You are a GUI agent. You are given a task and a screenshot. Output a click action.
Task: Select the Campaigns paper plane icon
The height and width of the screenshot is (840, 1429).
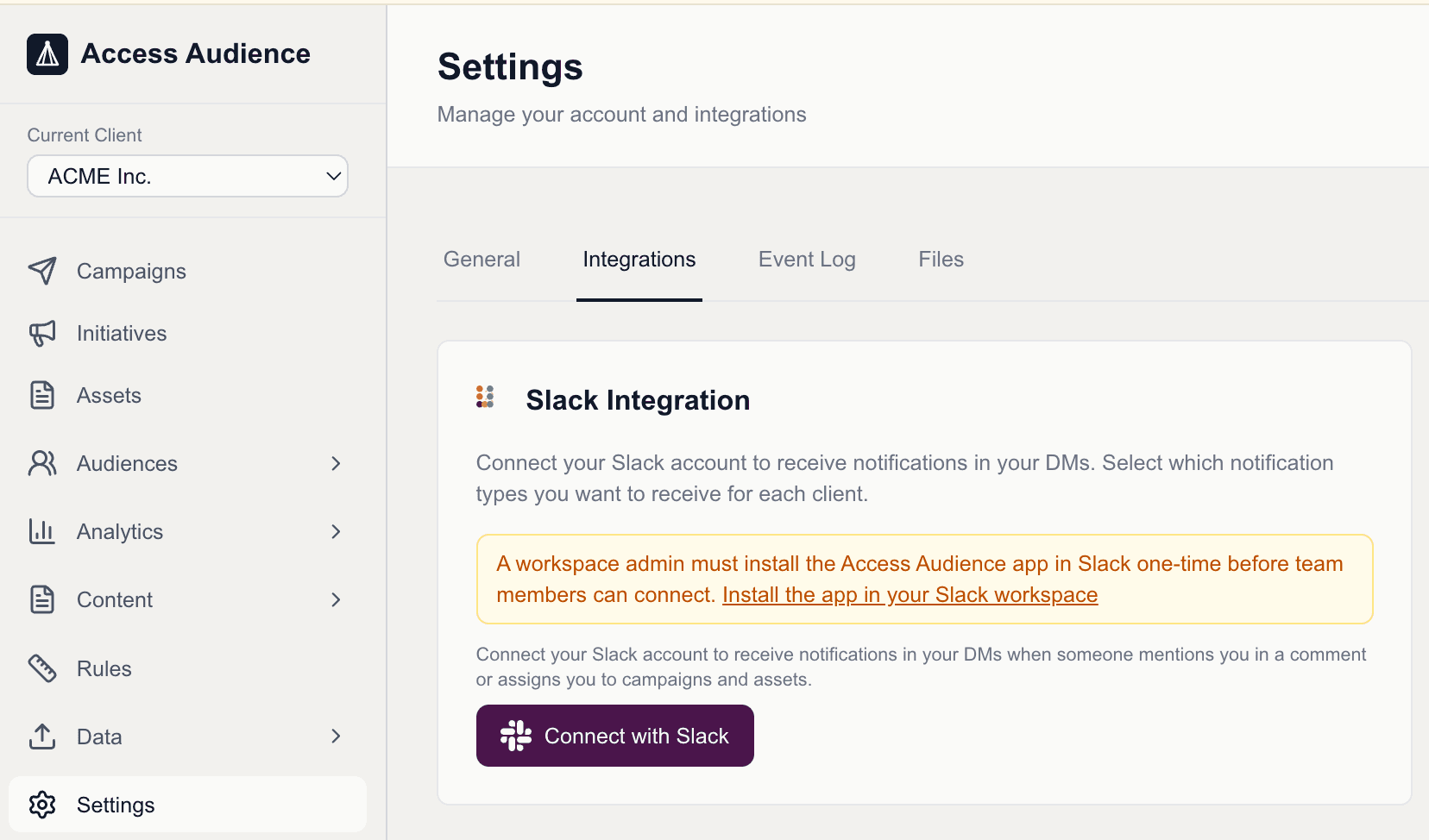point(43,271)
